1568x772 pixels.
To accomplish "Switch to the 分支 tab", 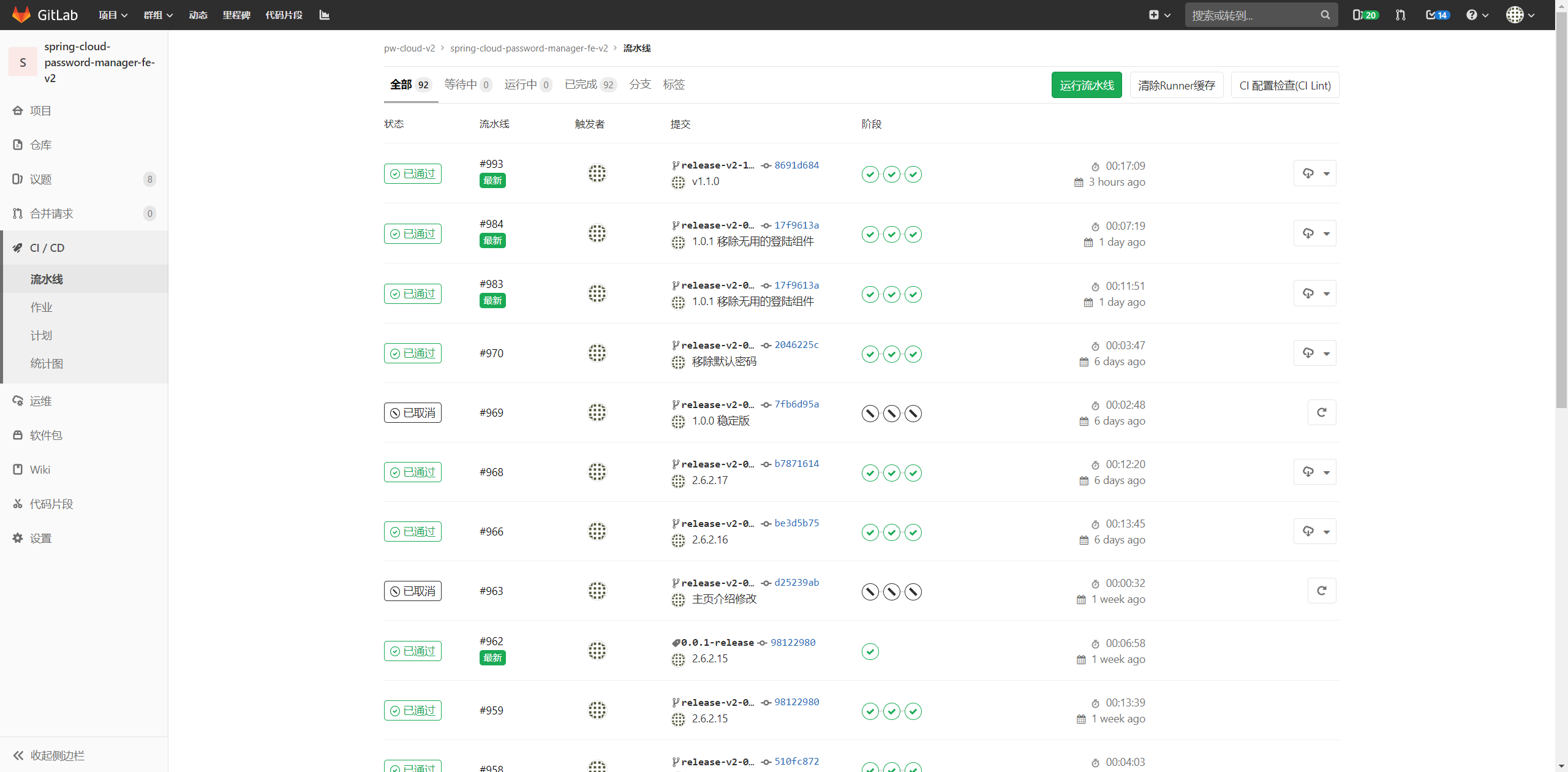I will [639, 85].
